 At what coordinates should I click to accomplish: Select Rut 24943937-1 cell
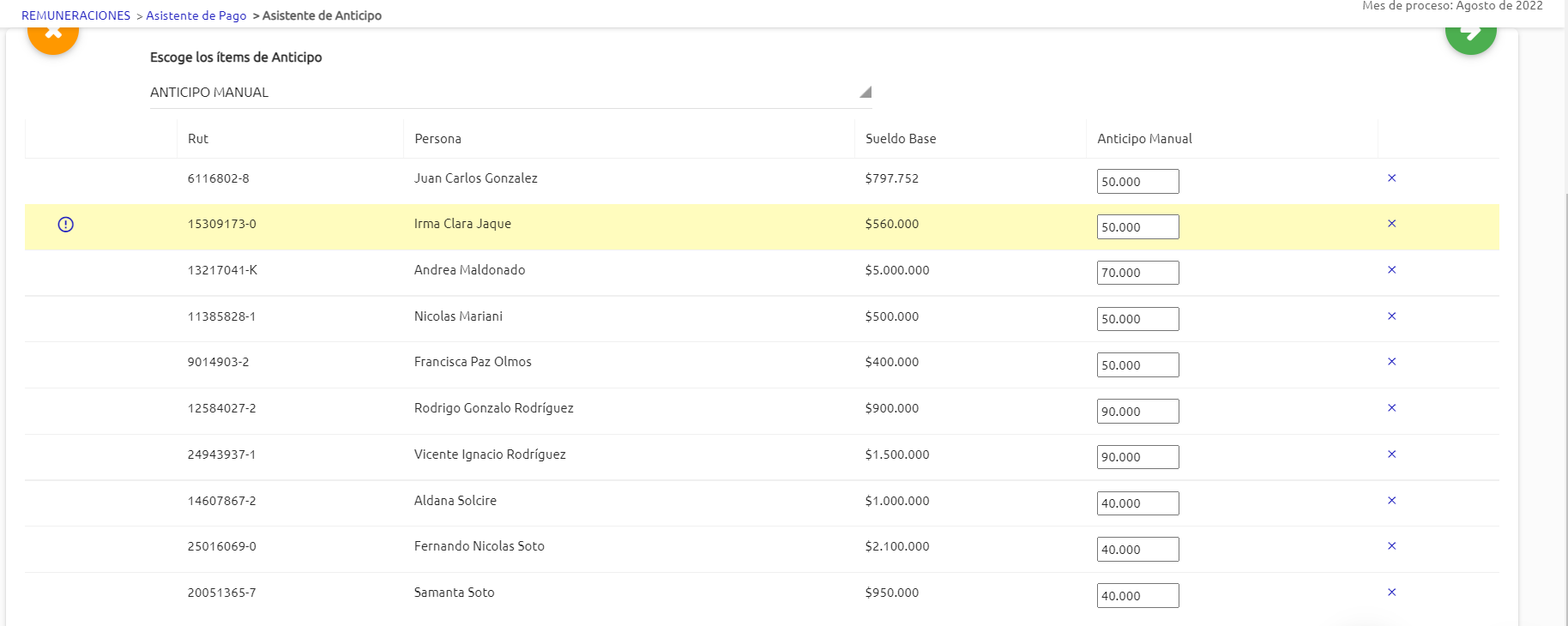pyautogui.click(x=221, y=454)
